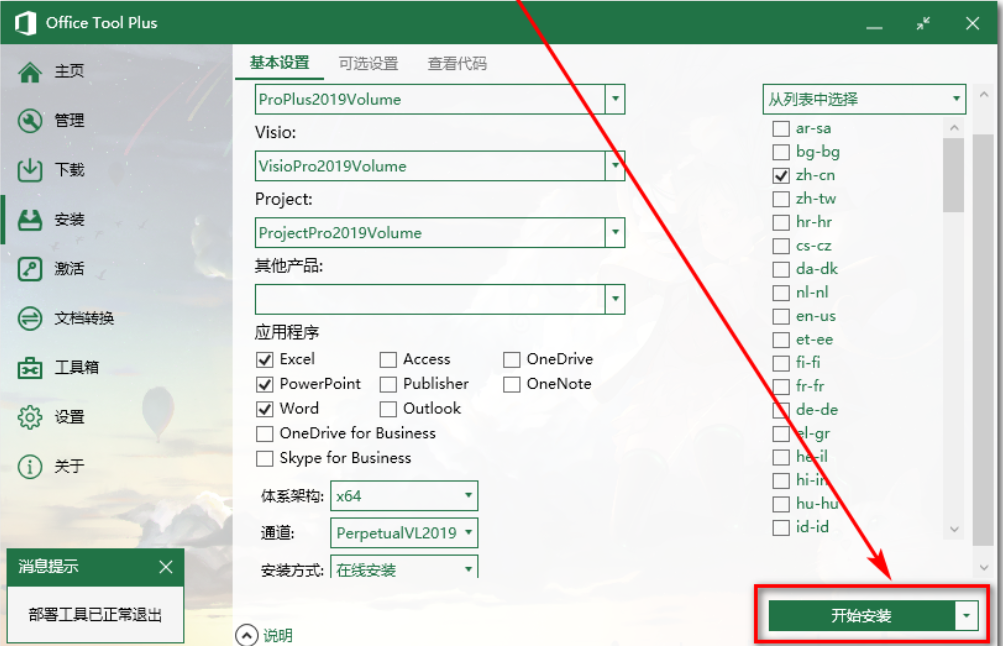
Task: Uncheck the zh-cn language checkbox
Action: click(780, 175)
